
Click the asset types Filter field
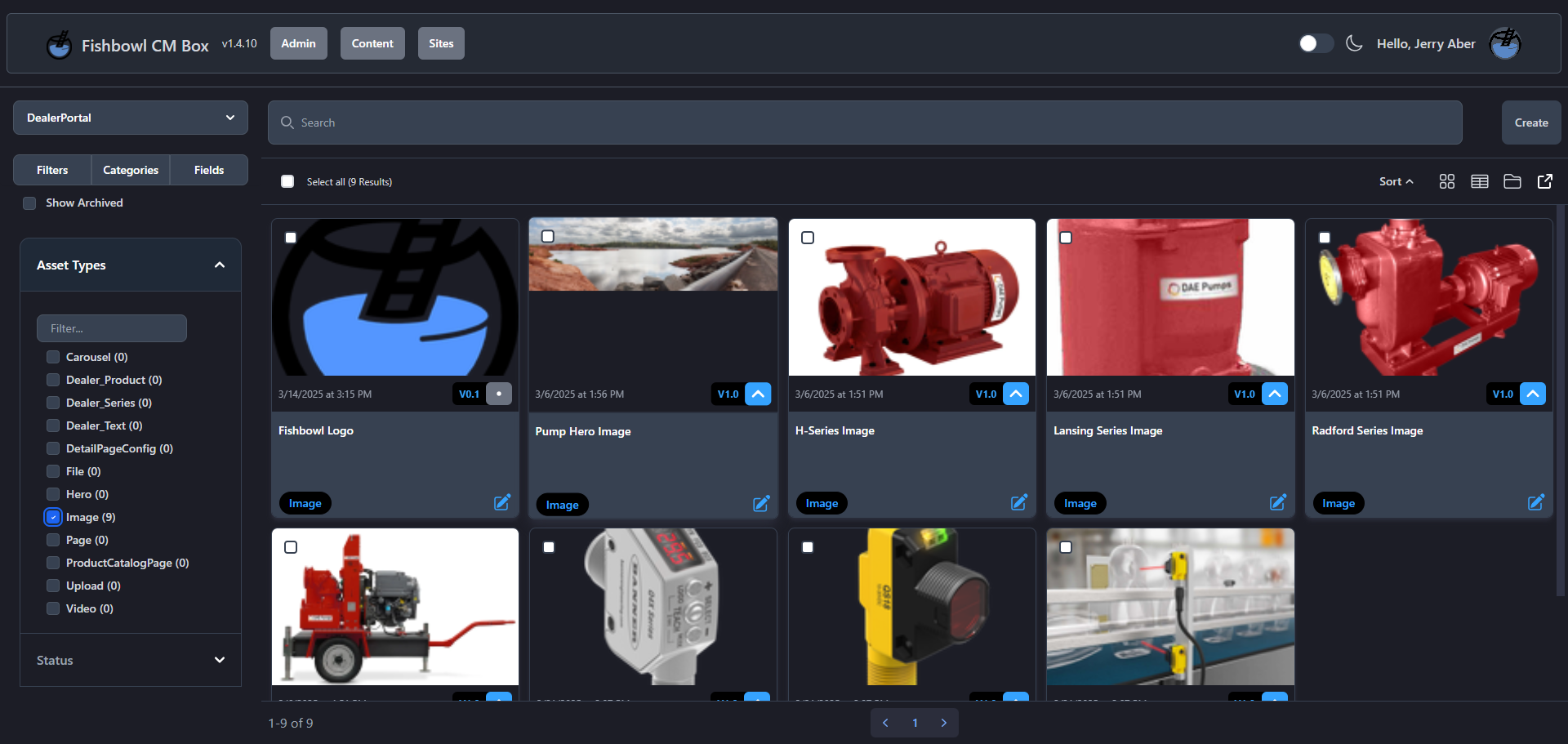tap(112, 328)
